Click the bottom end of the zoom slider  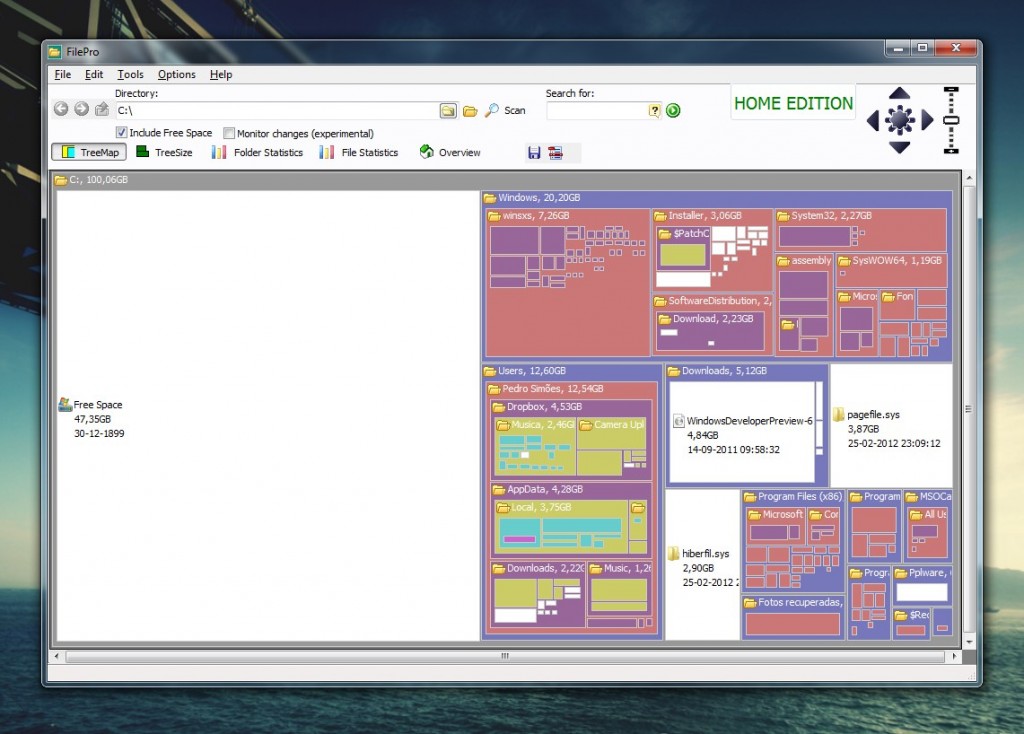pos(951,151)
